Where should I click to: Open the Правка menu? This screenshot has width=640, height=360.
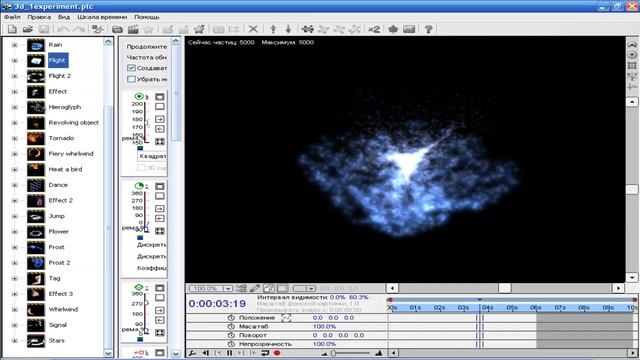tap(39, 17)
